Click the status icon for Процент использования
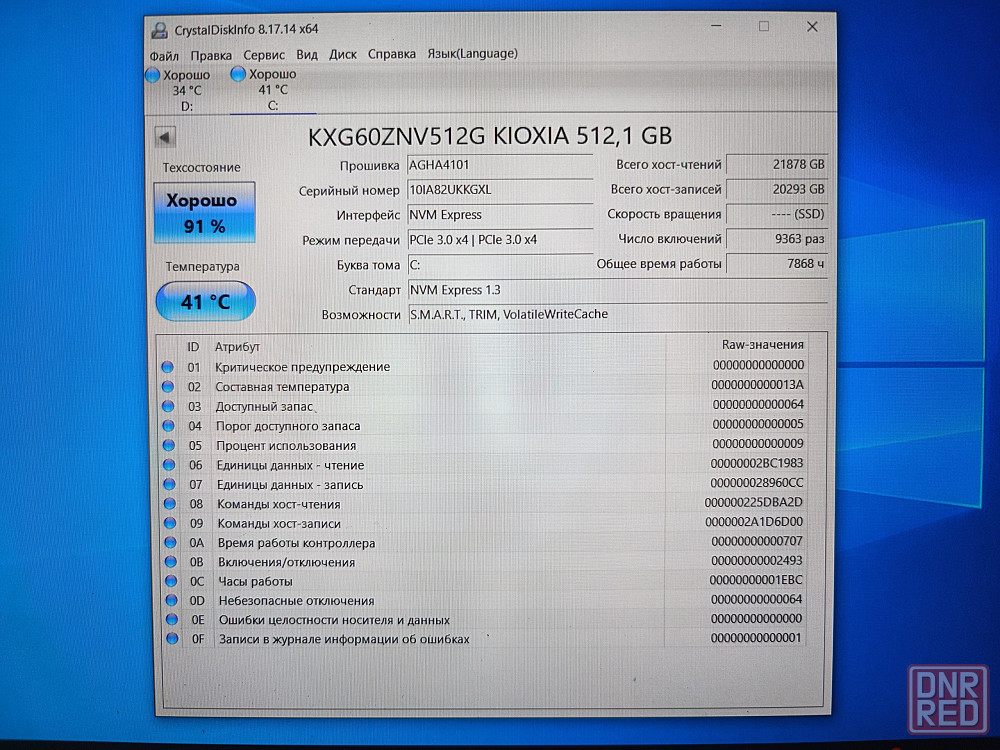The width and height of the screenshot is (1000, 750). [x=168, y=445]
